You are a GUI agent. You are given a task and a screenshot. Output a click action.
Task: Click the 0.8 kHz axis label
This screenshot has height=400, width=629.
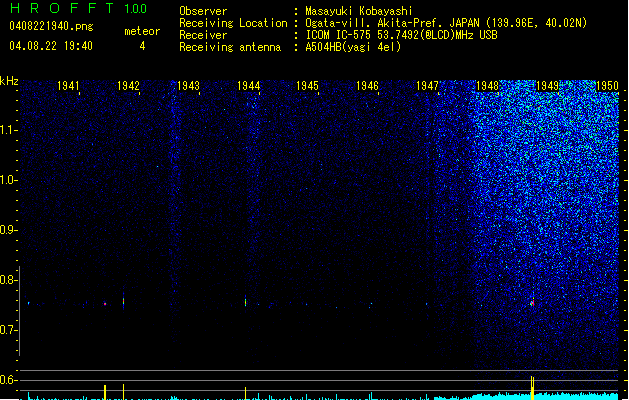(8, 280)
